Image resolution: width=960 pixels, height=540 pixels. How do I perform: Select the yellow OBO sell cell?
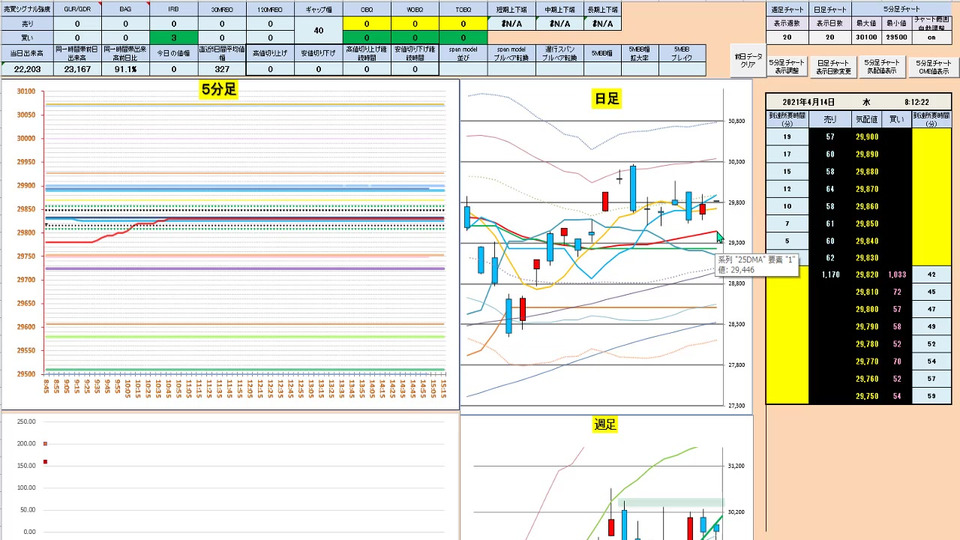pyautogui.click(x=367, y=24)
